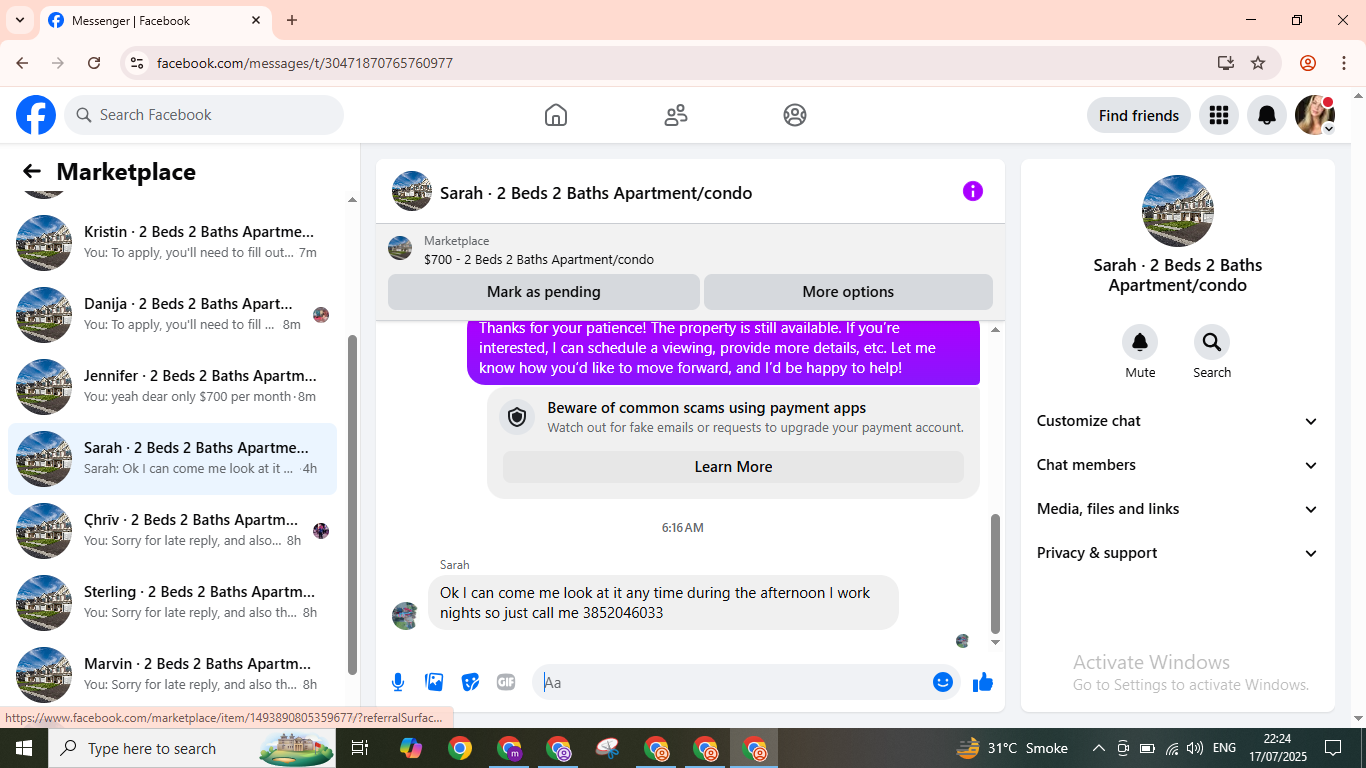Open the tab search dropdown arrow
The height and width of the screenshot is (768, 1366).
[x=20, y=20]
